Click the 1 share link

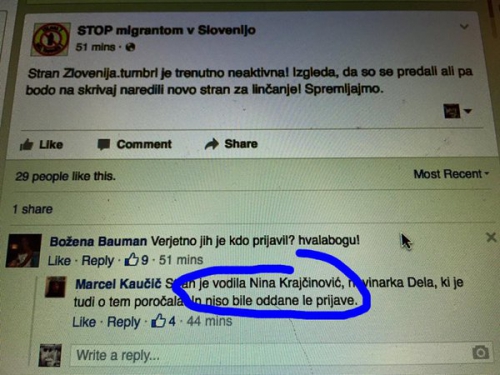pos(33,209)
